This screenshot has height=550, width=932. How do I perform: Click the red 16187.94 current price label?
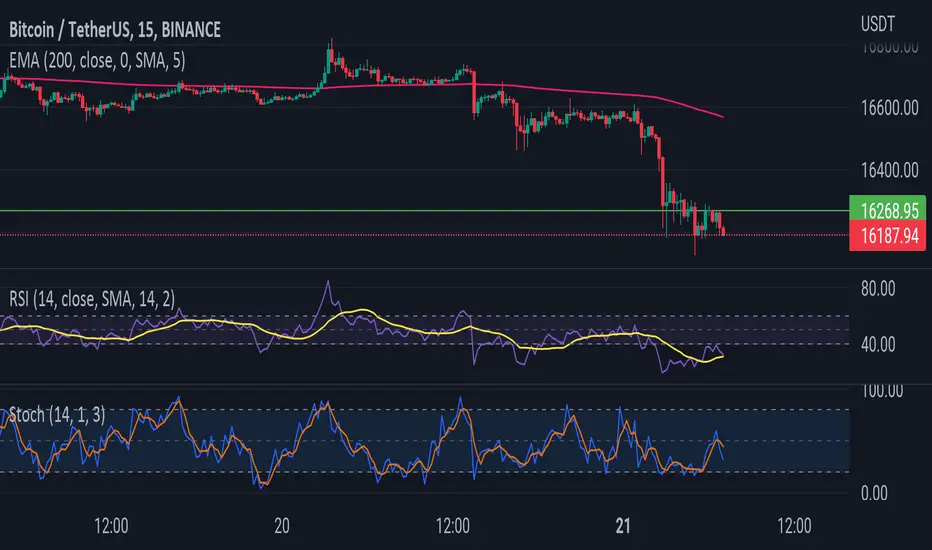pyautogui.click(x=887, y=235)
